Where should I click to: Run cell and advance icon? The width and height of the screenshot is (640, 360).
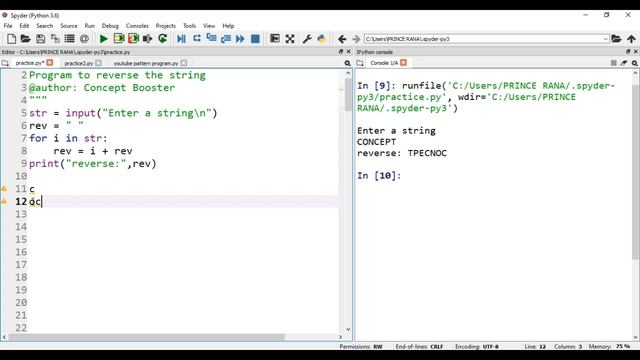pyautogui.click(x=133, y=39)
